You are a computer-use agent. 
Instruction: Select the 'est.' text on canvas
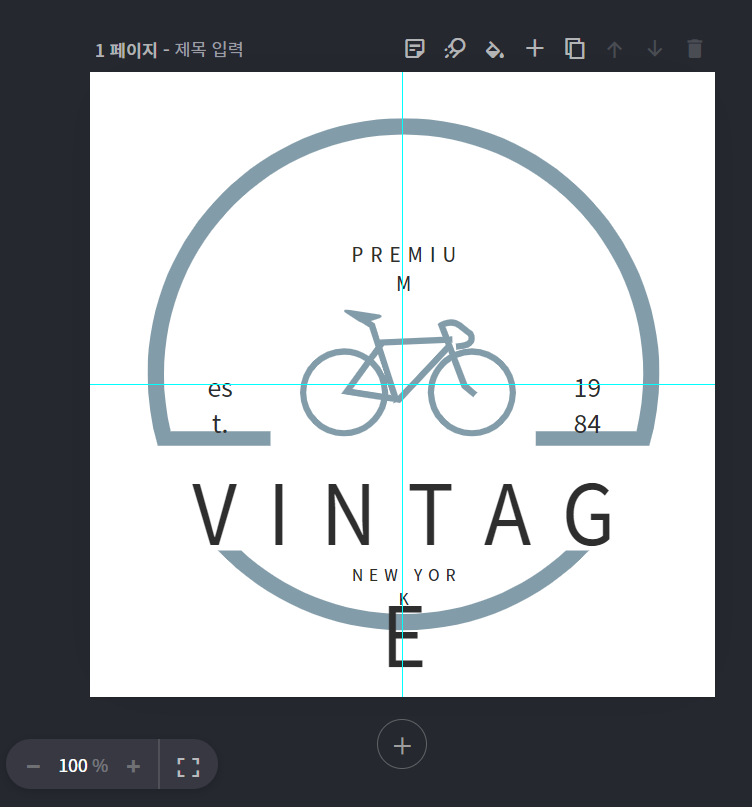click(220, 406)
